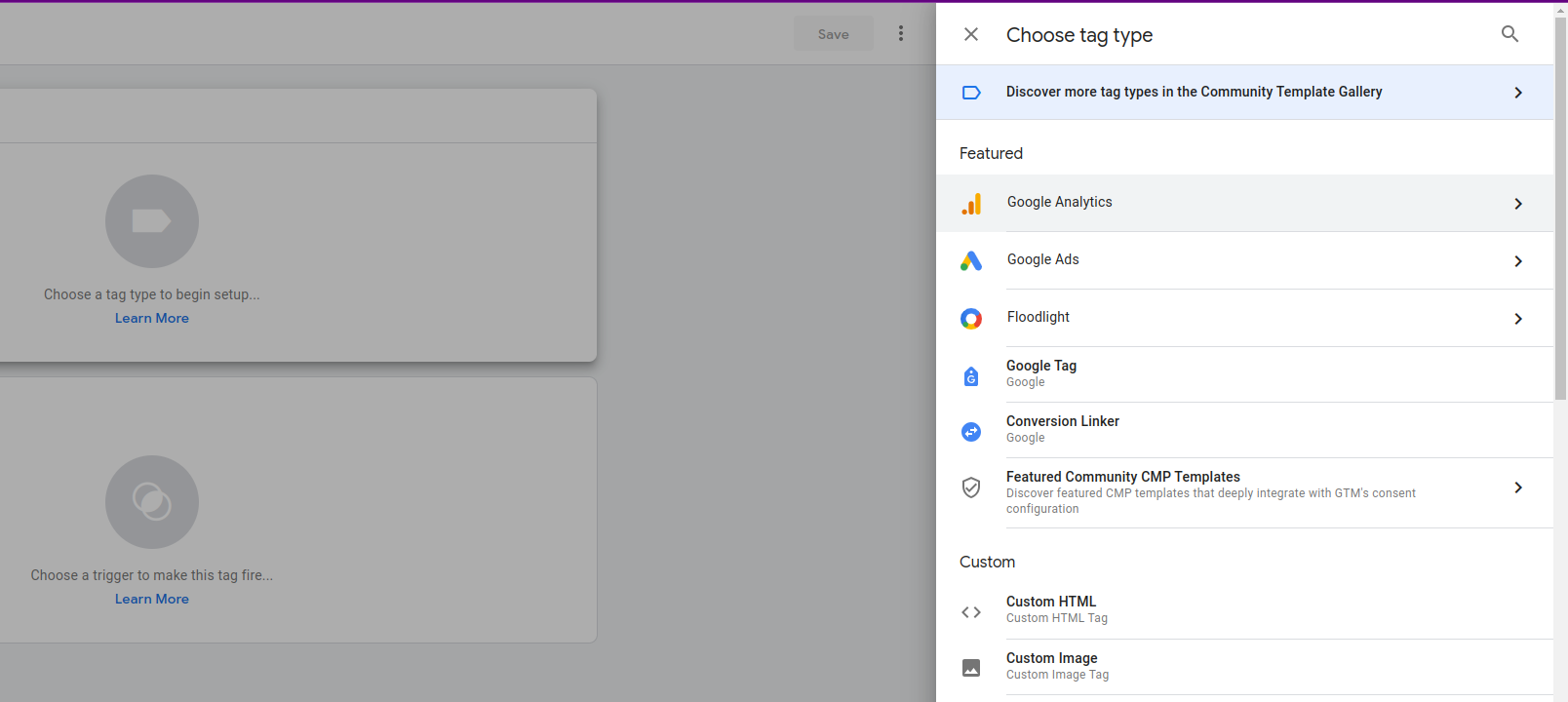
Task: Click the tag configuration placeholder icon
Action: click(152, 221)
